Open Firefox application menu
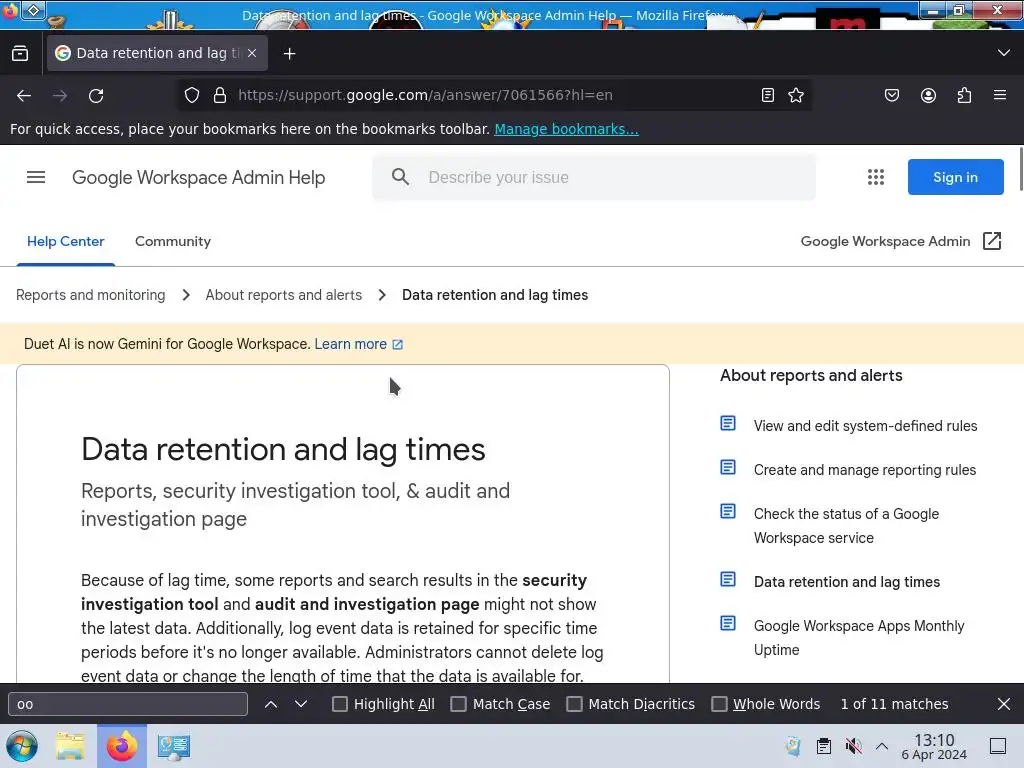1024x768 pixels. (1000, 95)
